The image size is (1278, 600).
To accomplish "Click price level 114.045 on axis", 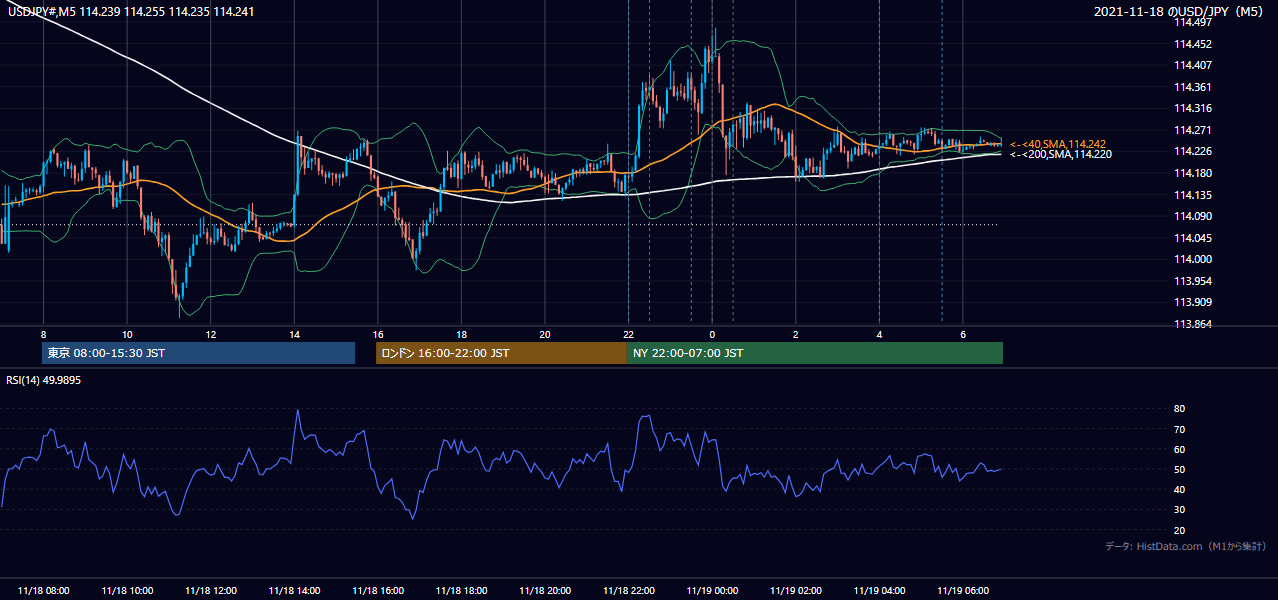I will pyautogui.click(x=1192, y=238).
